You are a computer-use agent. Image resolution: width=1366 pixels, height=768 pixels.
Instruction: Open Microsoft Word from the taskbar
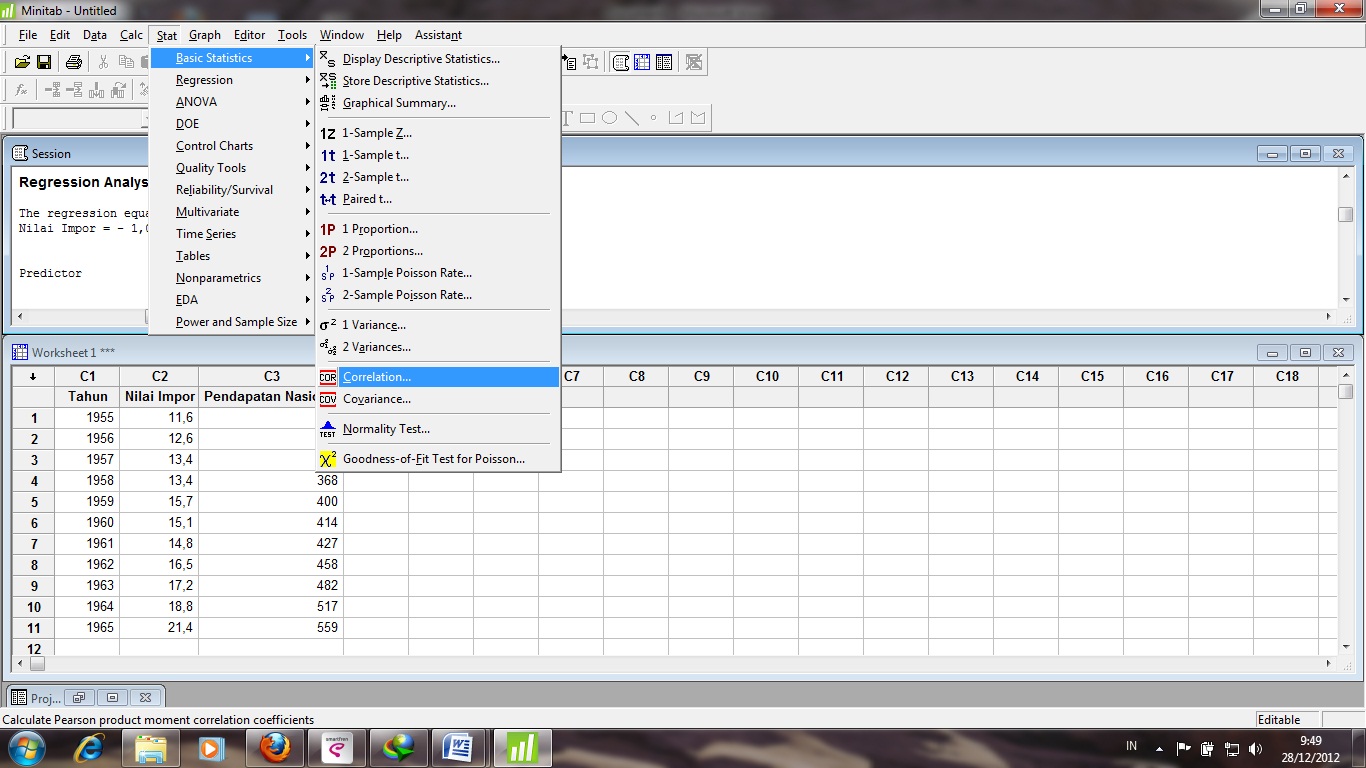point(460,747)
